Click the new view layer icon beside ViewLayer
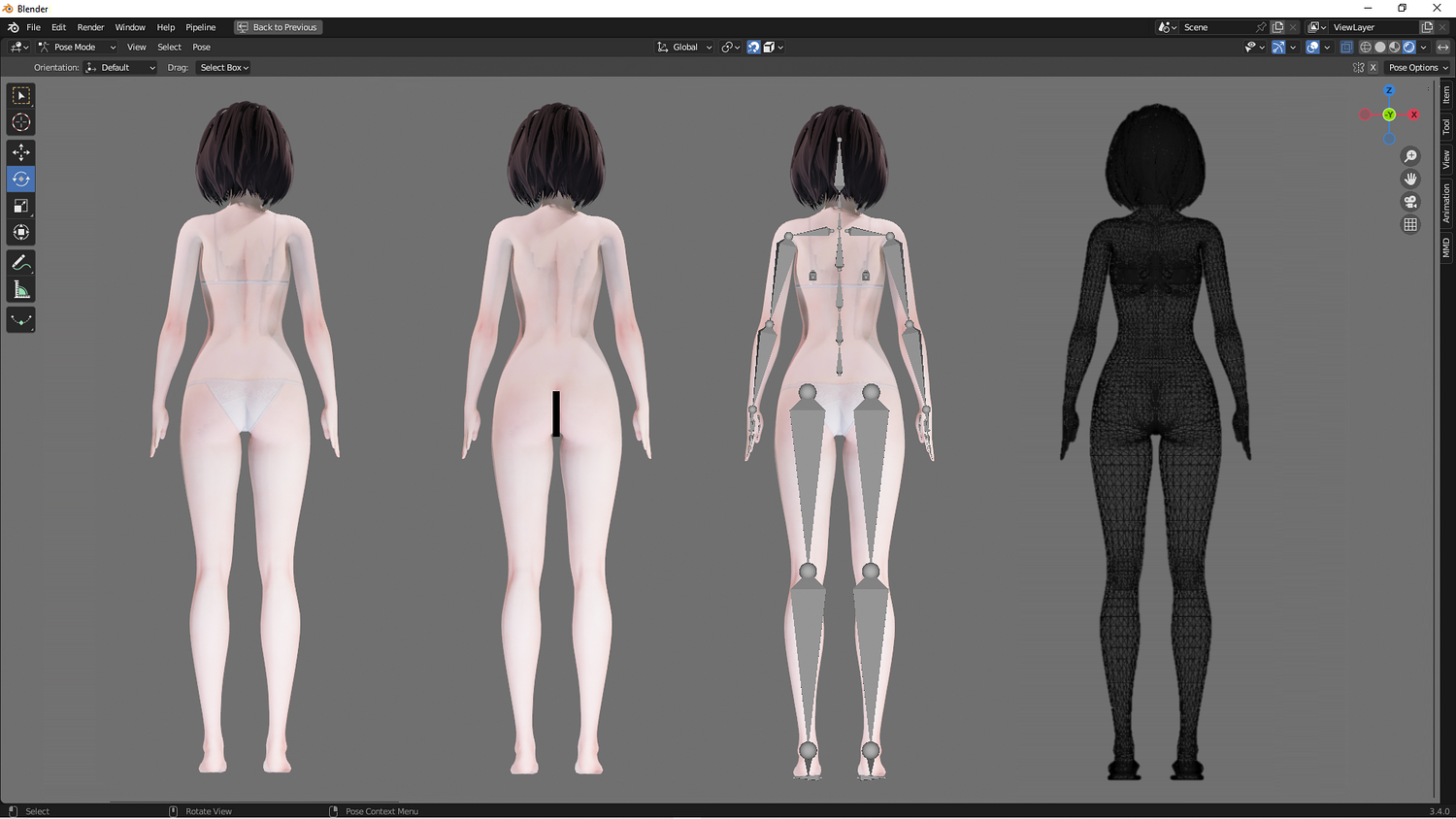This screenshot has height=819, width=1456. coord(1427,27)
